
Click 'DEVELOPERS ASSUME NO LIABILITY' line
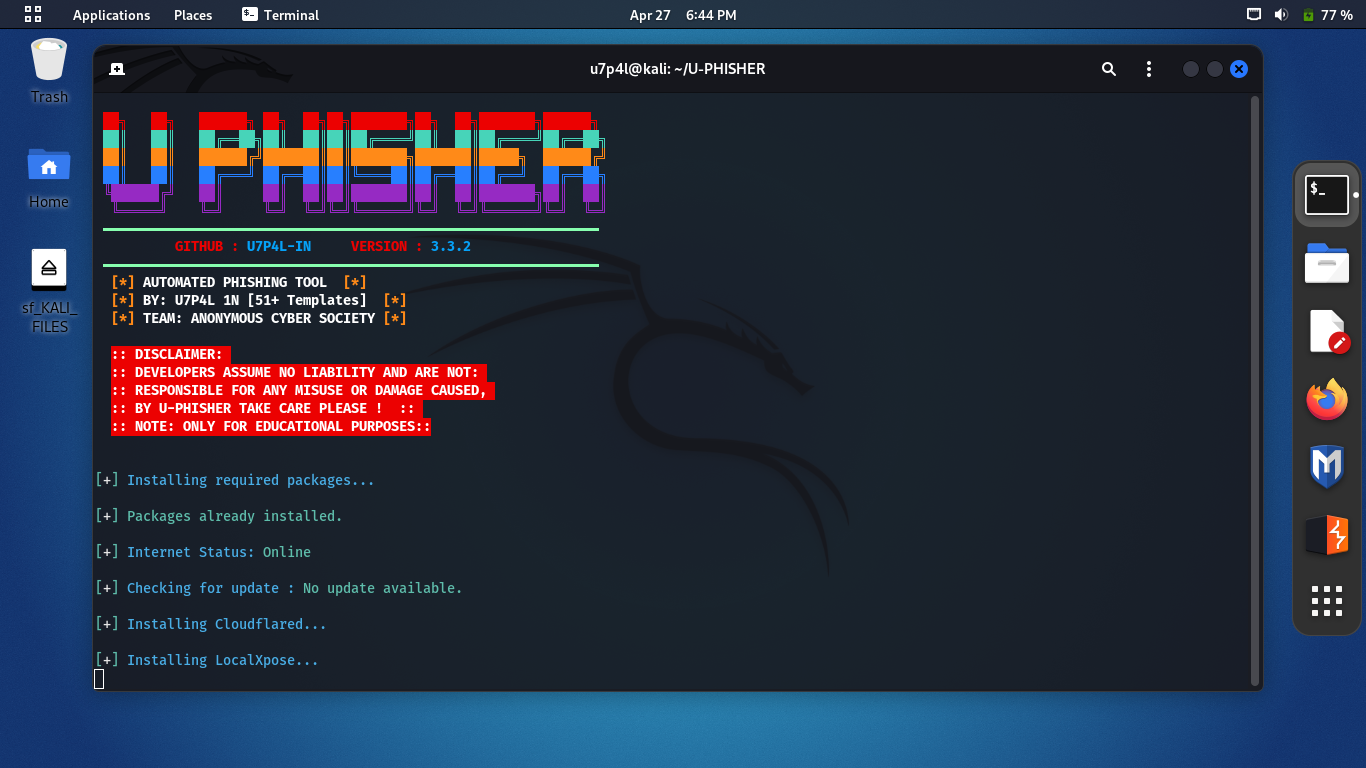pyautogui.click(x=299, y=372)
